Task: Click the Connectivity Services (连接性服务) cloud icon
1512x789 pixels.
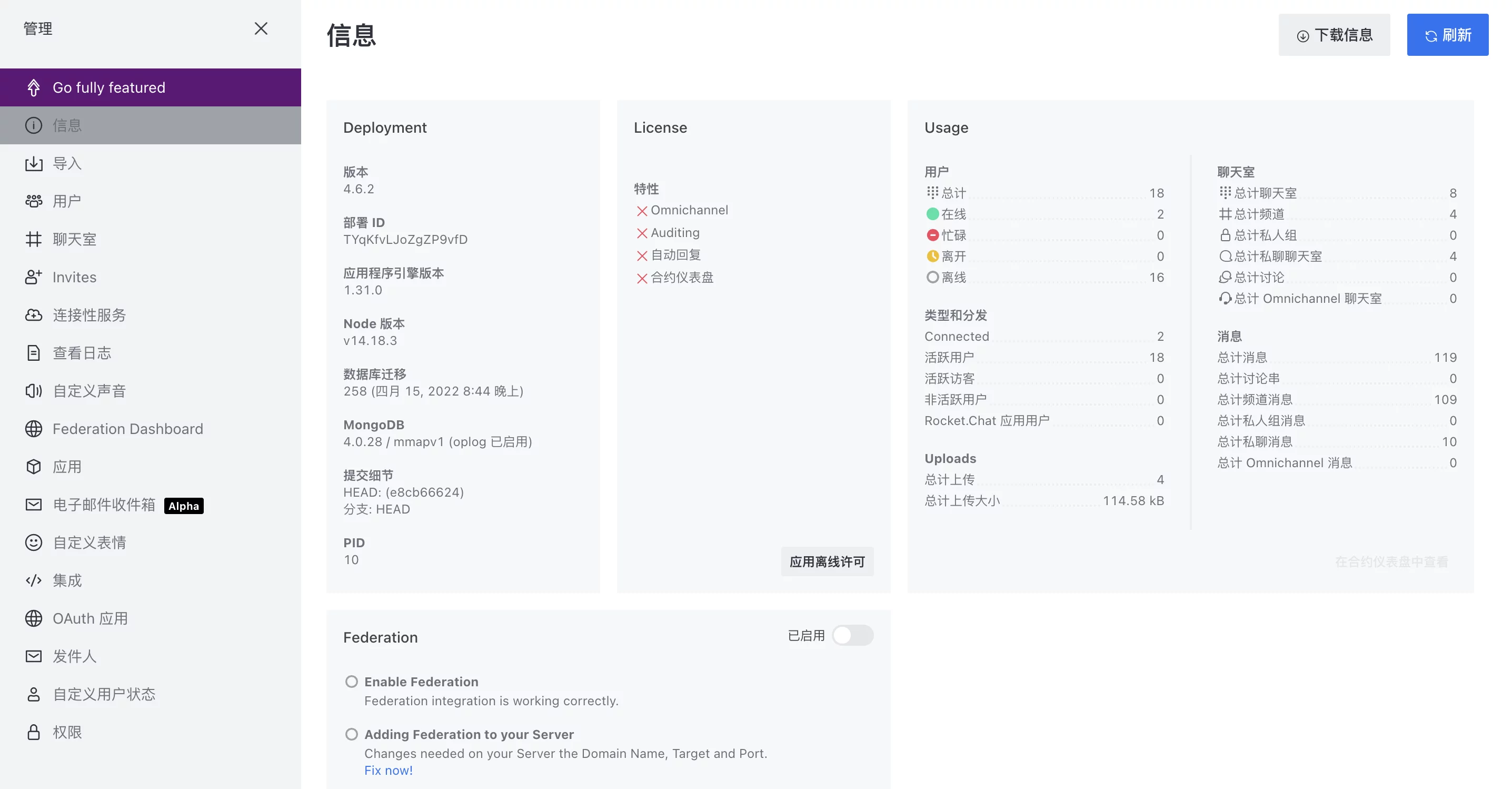Action: coord(34,315)
